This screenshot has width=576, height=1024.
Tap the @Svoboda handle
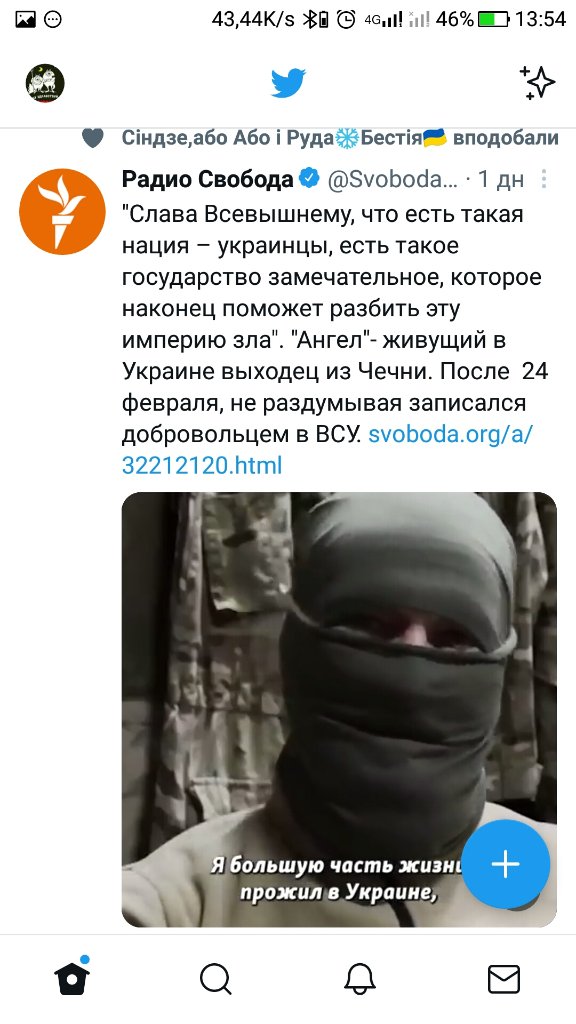392,180
